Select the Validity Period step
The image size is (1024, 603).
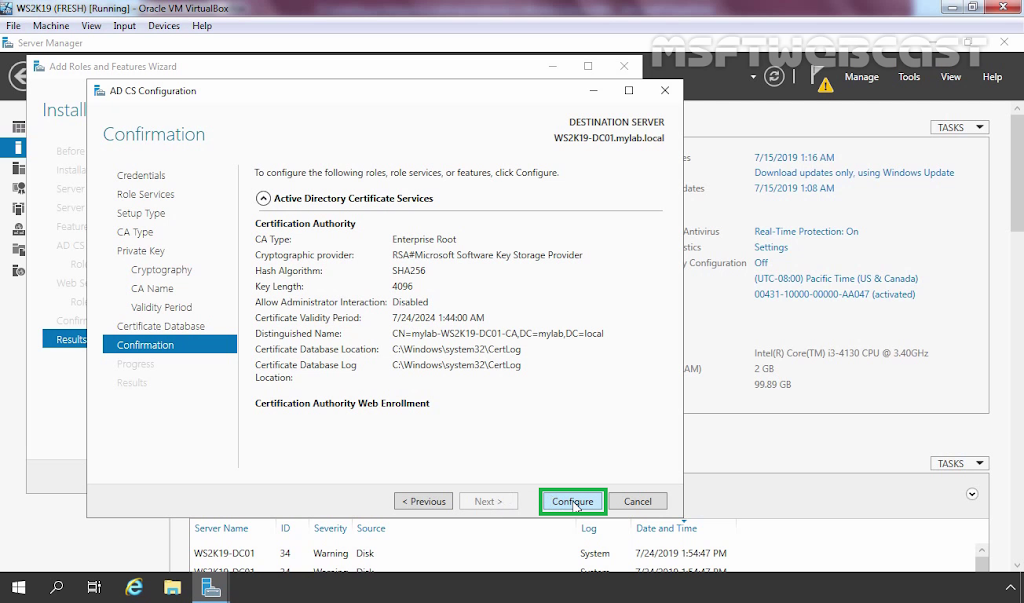point(161,307)
